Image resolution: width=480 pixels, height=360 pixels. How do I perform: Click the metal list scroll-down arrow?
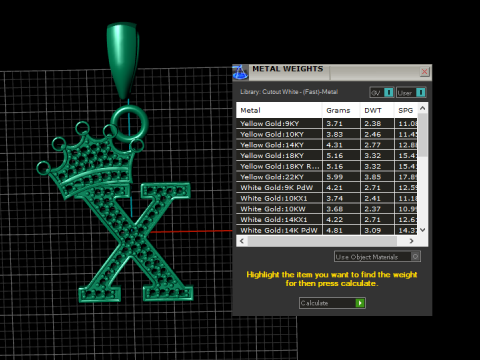(x=423, y=230)
